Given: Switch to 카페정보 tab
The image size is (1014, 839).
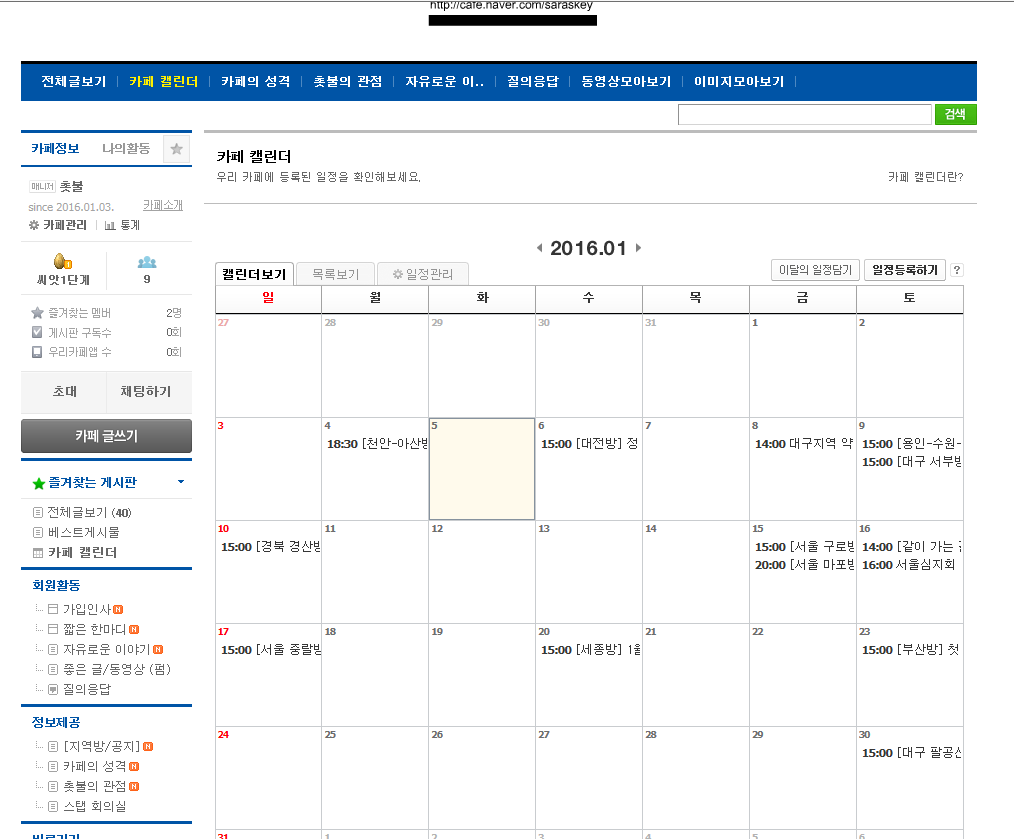Looking at the screenshot, I should 56,149.
